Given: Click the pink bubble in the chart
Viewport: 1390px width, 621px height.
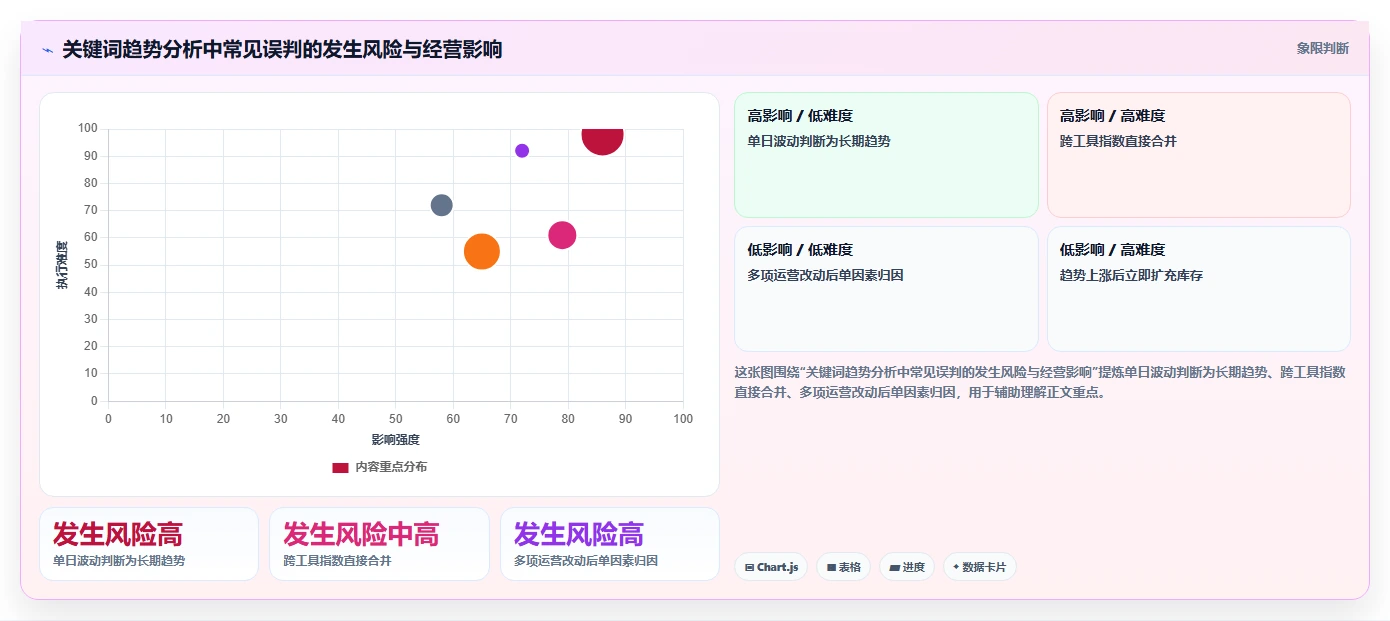Looking at the screenshot, I should coord(562,236).
